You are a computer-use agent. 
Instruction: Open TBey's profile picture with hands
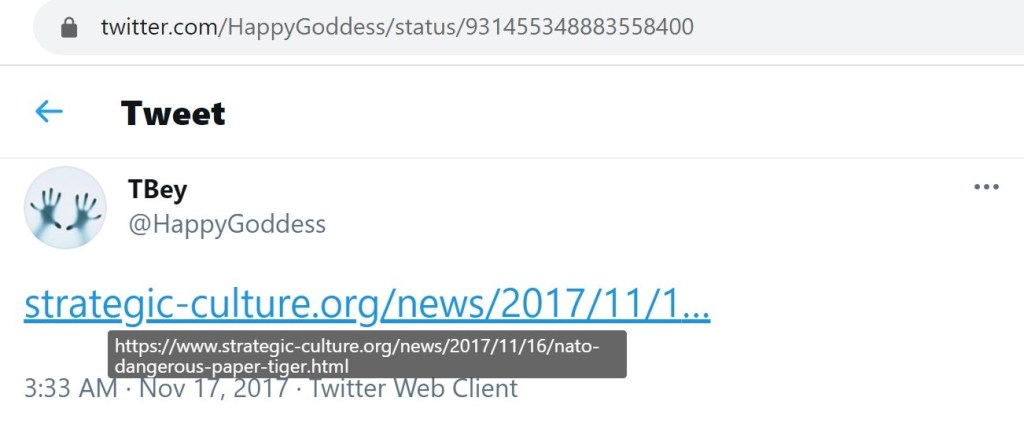pyautogui.click(x=65, y=207)
